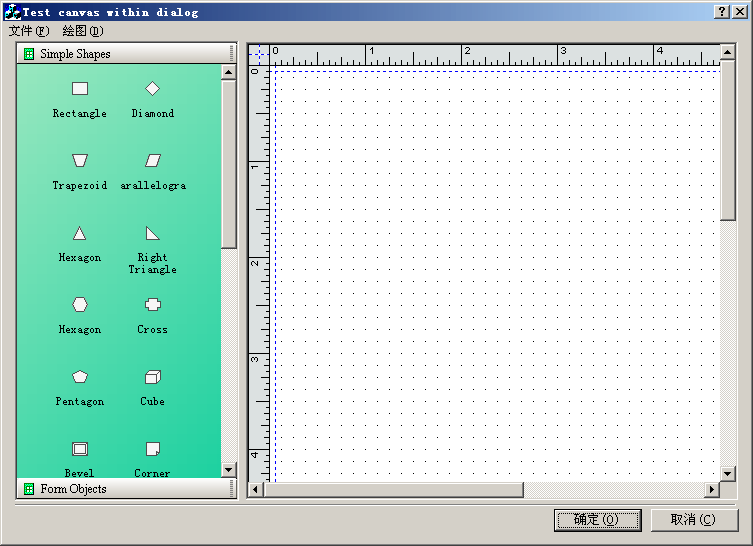Pick the Diamond shape from palette
The height and width of the screenshot is (546, 753).
(x=152, y=89)
